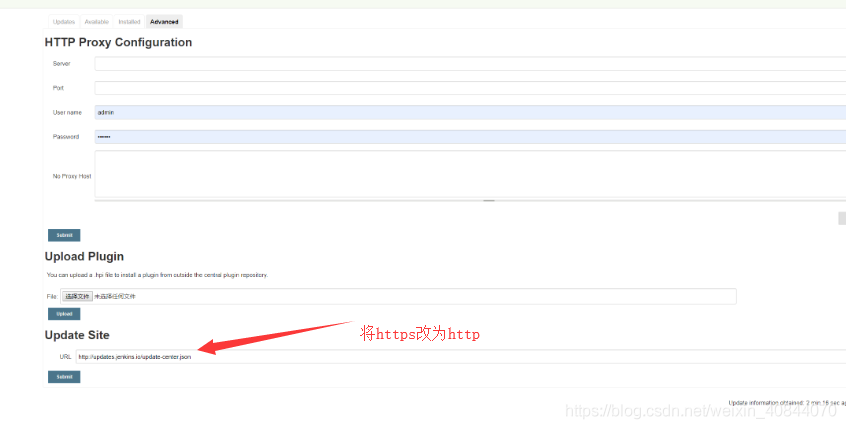Viewport: 846px width, 429px height.
Task: Open the Available plugins tab
Action: point(97,21)
